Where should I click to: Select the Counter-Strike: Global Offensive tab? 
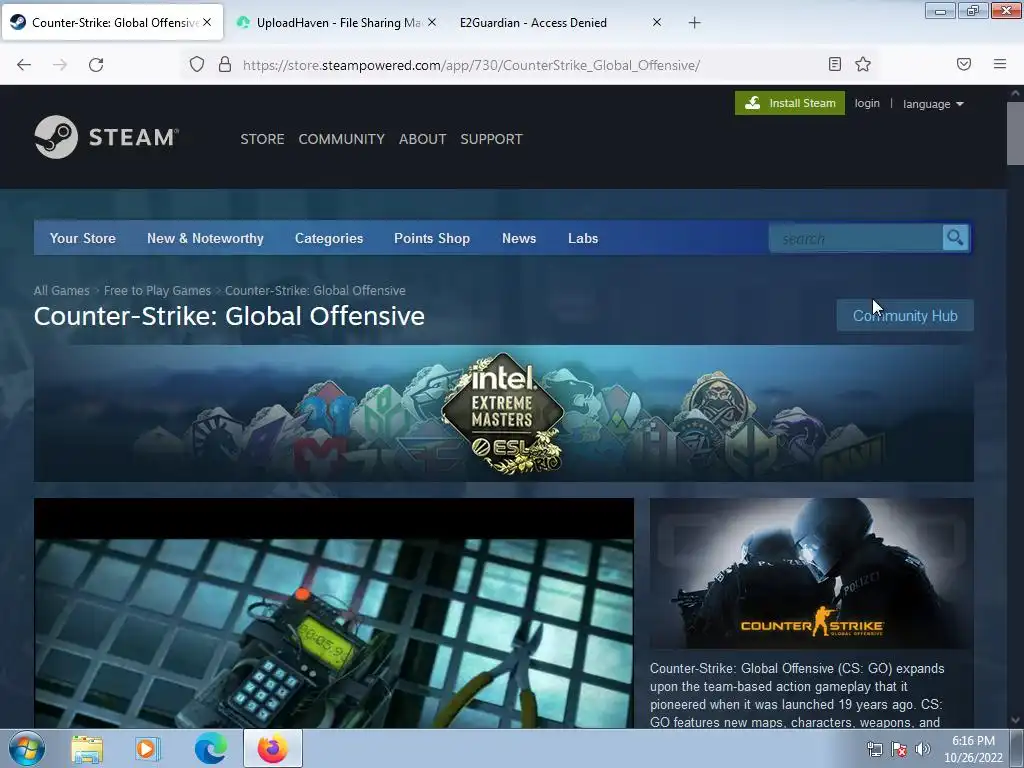coord(112,22)
